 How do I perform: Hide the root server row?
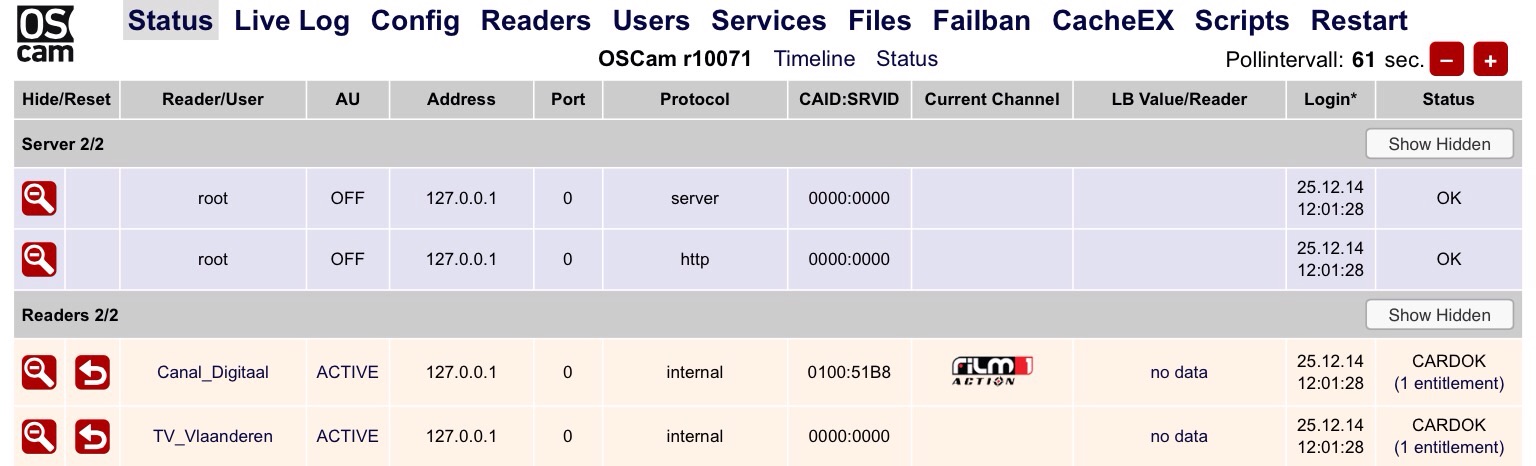(39, 198)
